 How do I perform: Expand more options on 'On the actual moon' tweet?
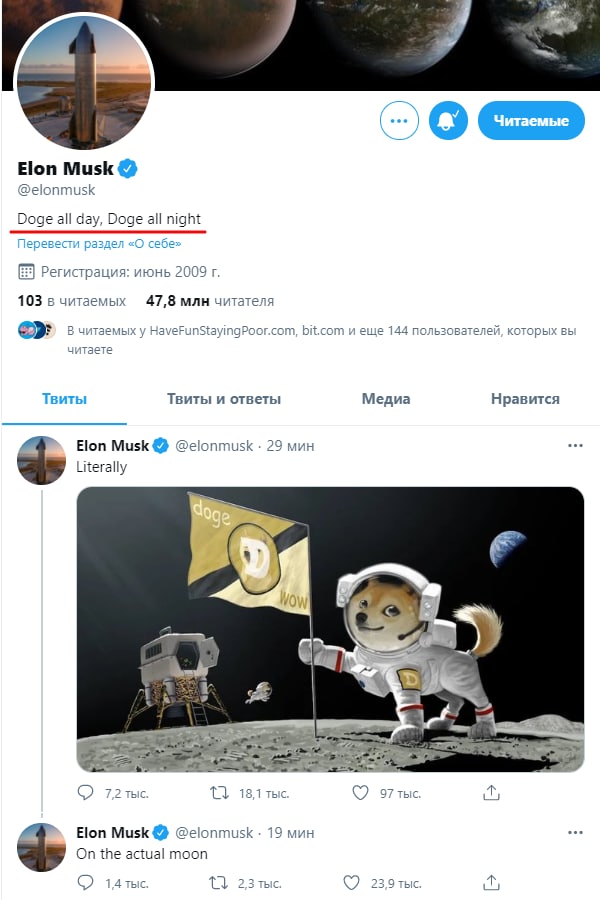(575, 832)
